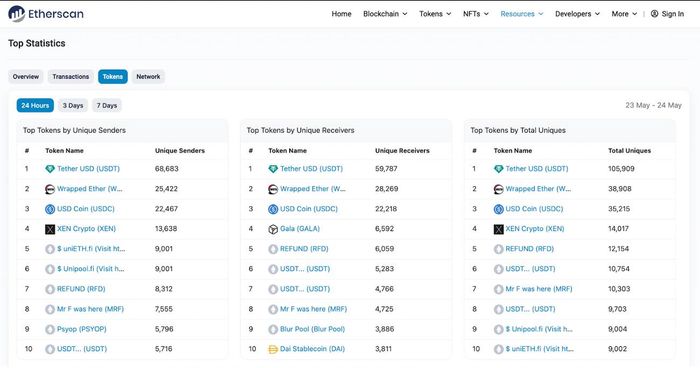Image resolution: width=700 pixels, height=368 pixels.
Task: Expand the Developers dropdown menu
Action: (577, 14)
